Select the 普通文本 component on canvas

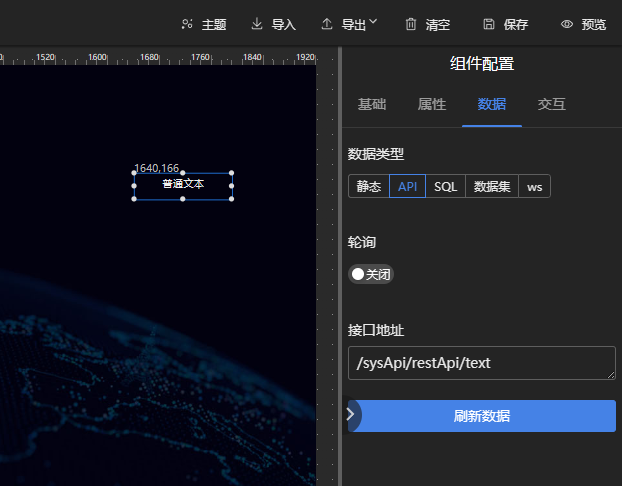[183, 185]
